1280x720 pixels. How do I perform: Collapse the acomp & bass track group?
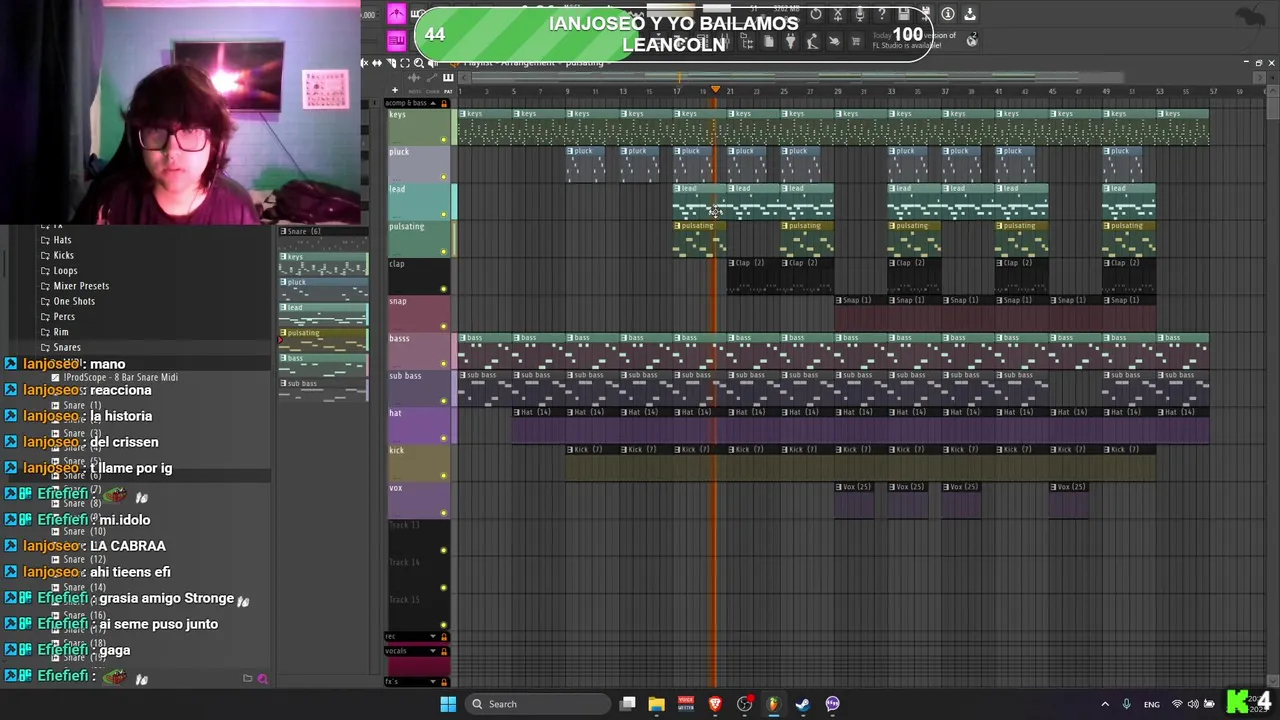pos(433,103)
